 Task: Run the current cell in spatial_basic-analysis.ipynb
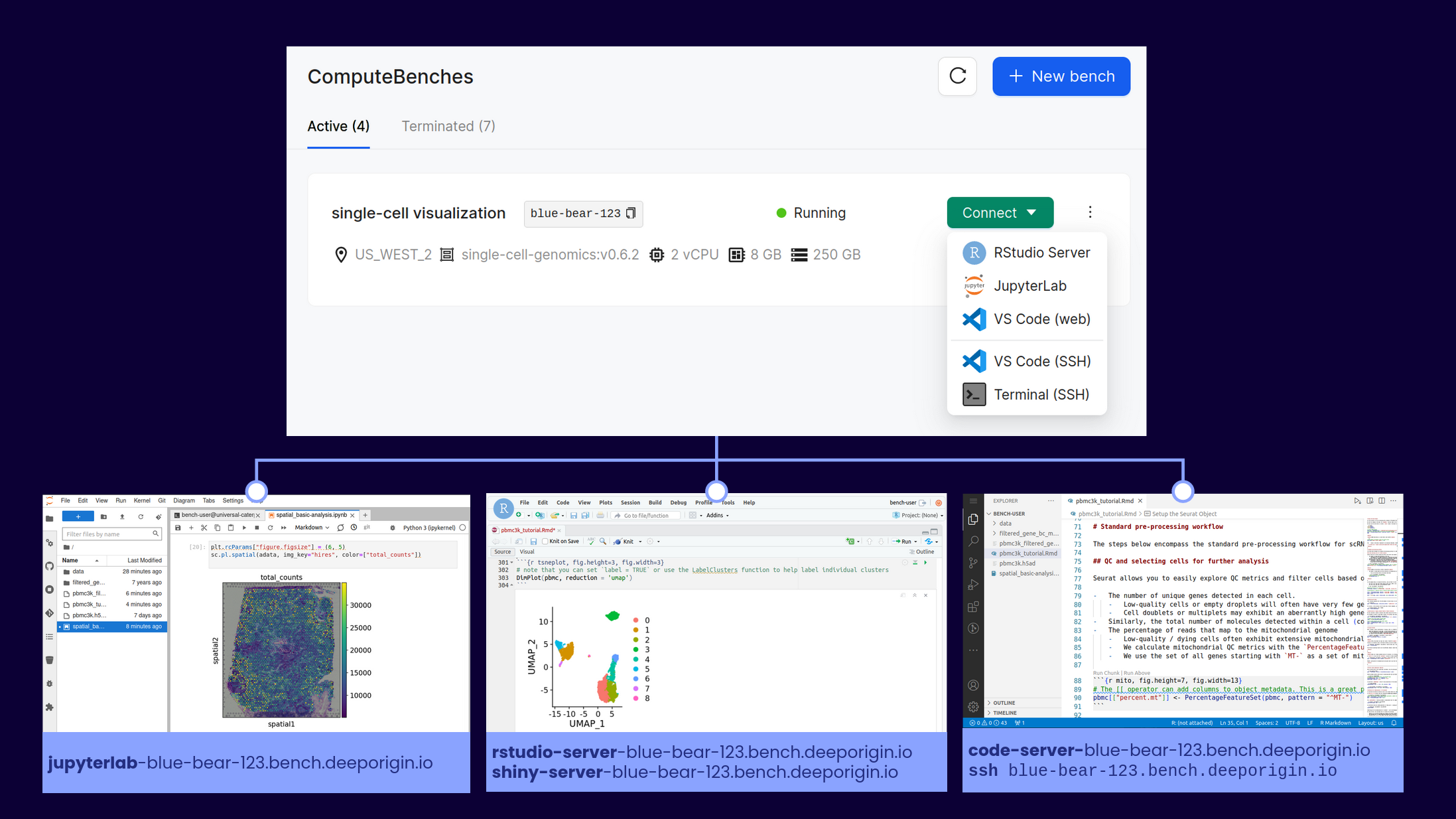pos(244,528)
